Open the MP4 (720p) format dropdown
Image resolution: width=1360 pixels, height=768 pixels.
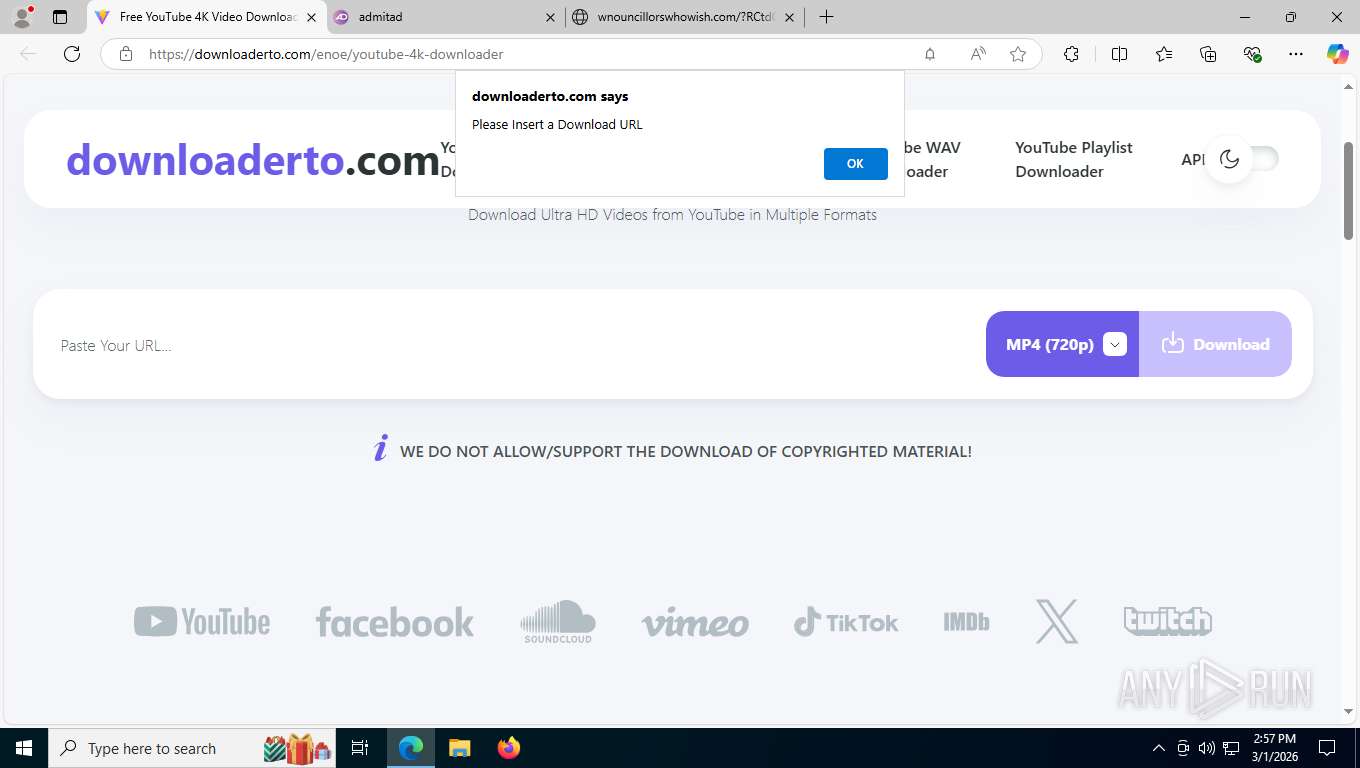click(x=1062, y=344)
